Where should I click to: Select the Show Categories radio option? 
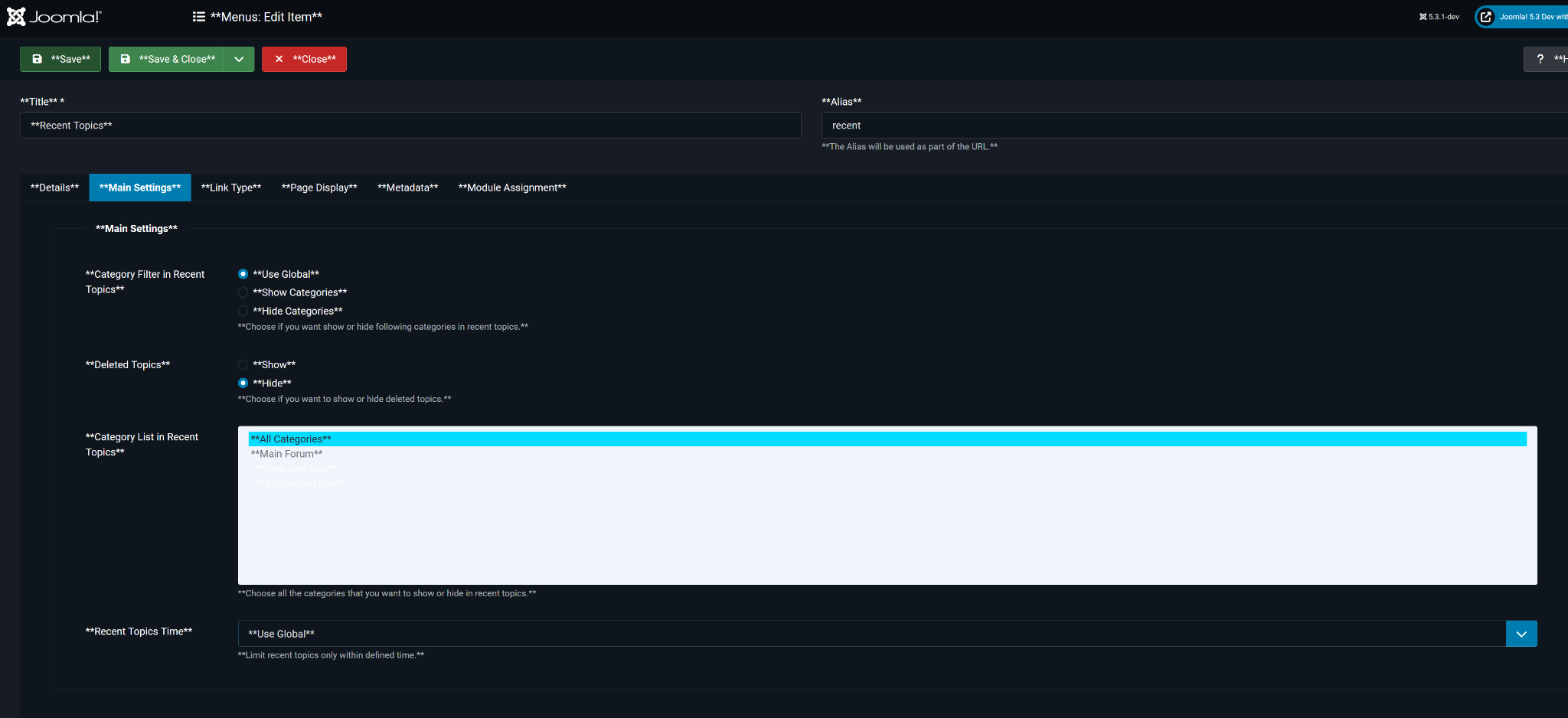tap(243, 292)
